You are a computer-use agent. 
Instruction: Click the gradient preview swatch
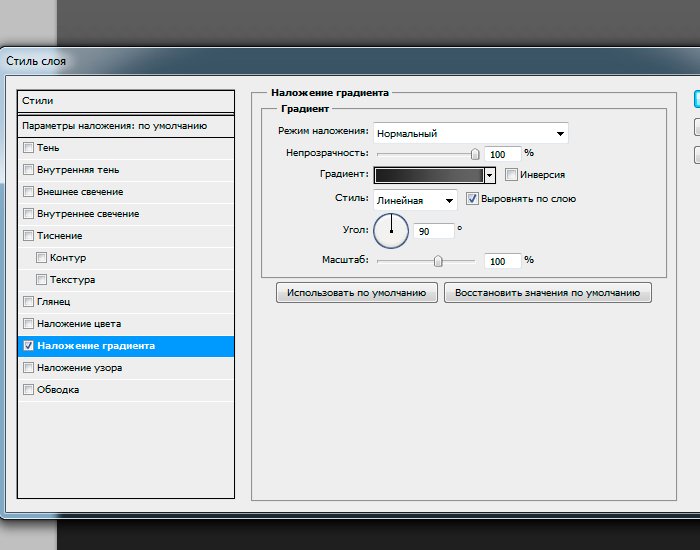coord(428,175)
